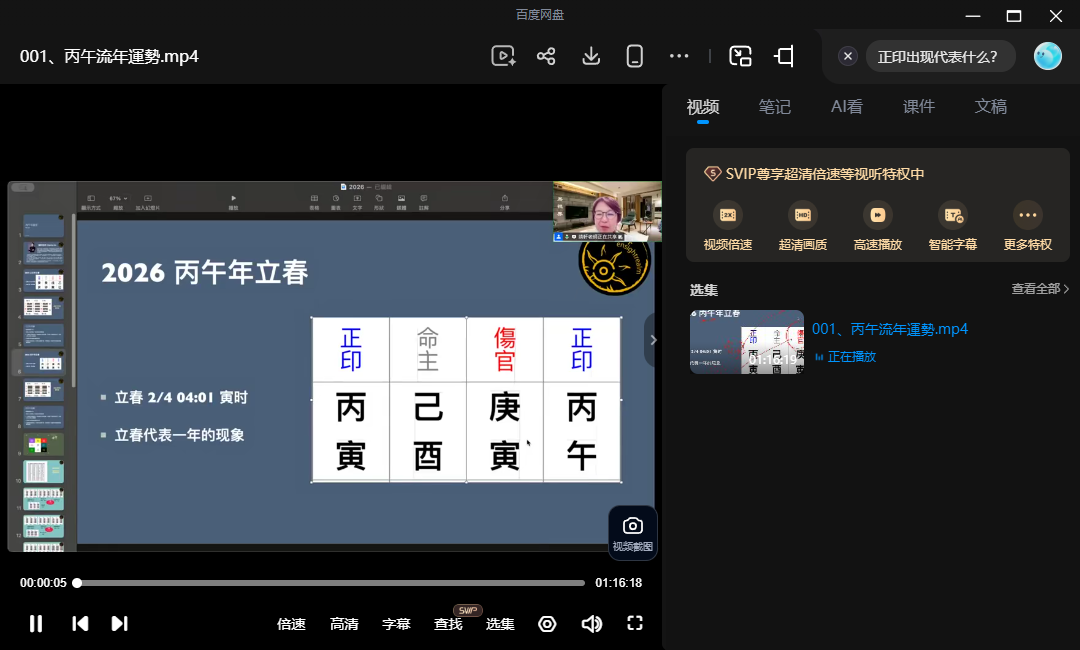Switch to the 课件 tab

coord(919,107)
